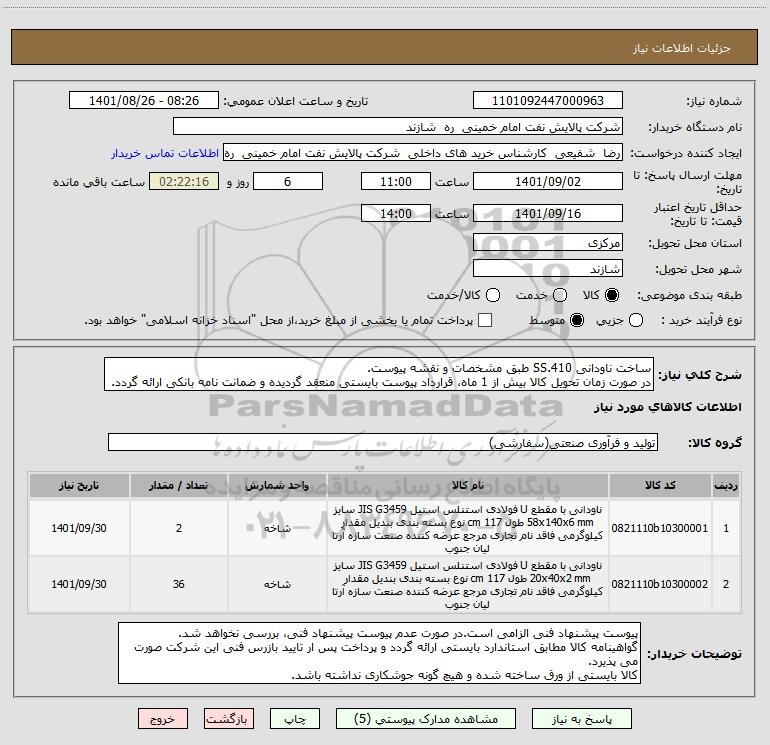
Task: Click the تاریخ نیاز column header
Action: click(x=79, y=485)
